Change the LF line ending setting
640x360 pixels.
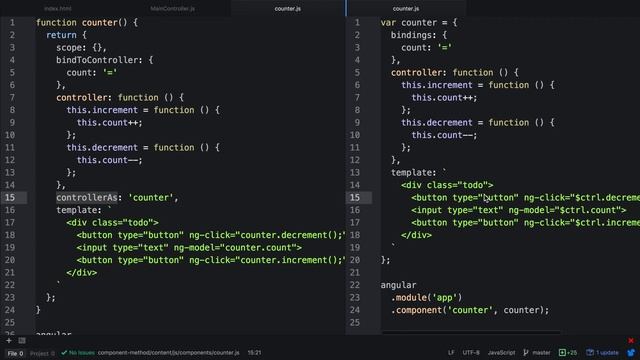(451, 353)
